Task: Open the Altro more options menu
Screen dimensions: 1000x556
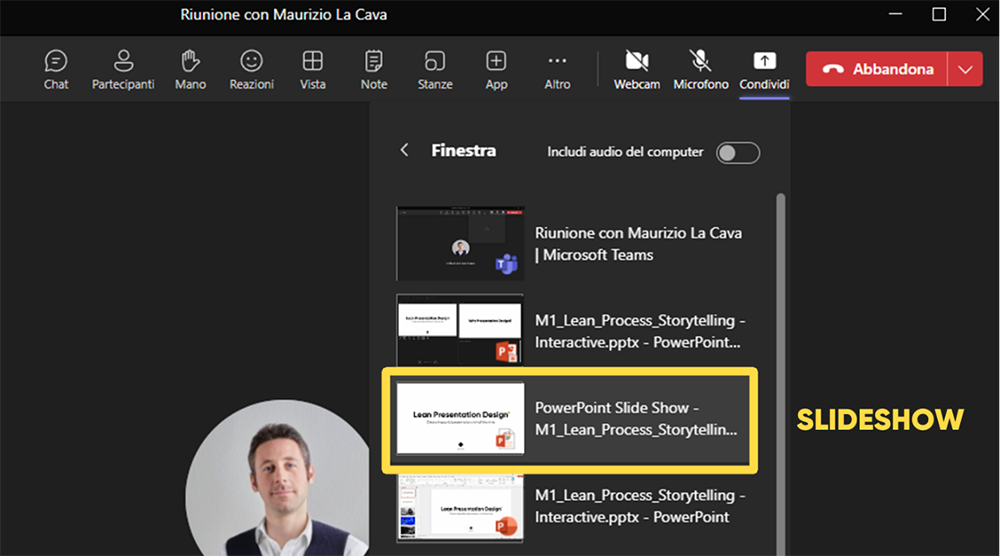Action: [x=557, y=69]
